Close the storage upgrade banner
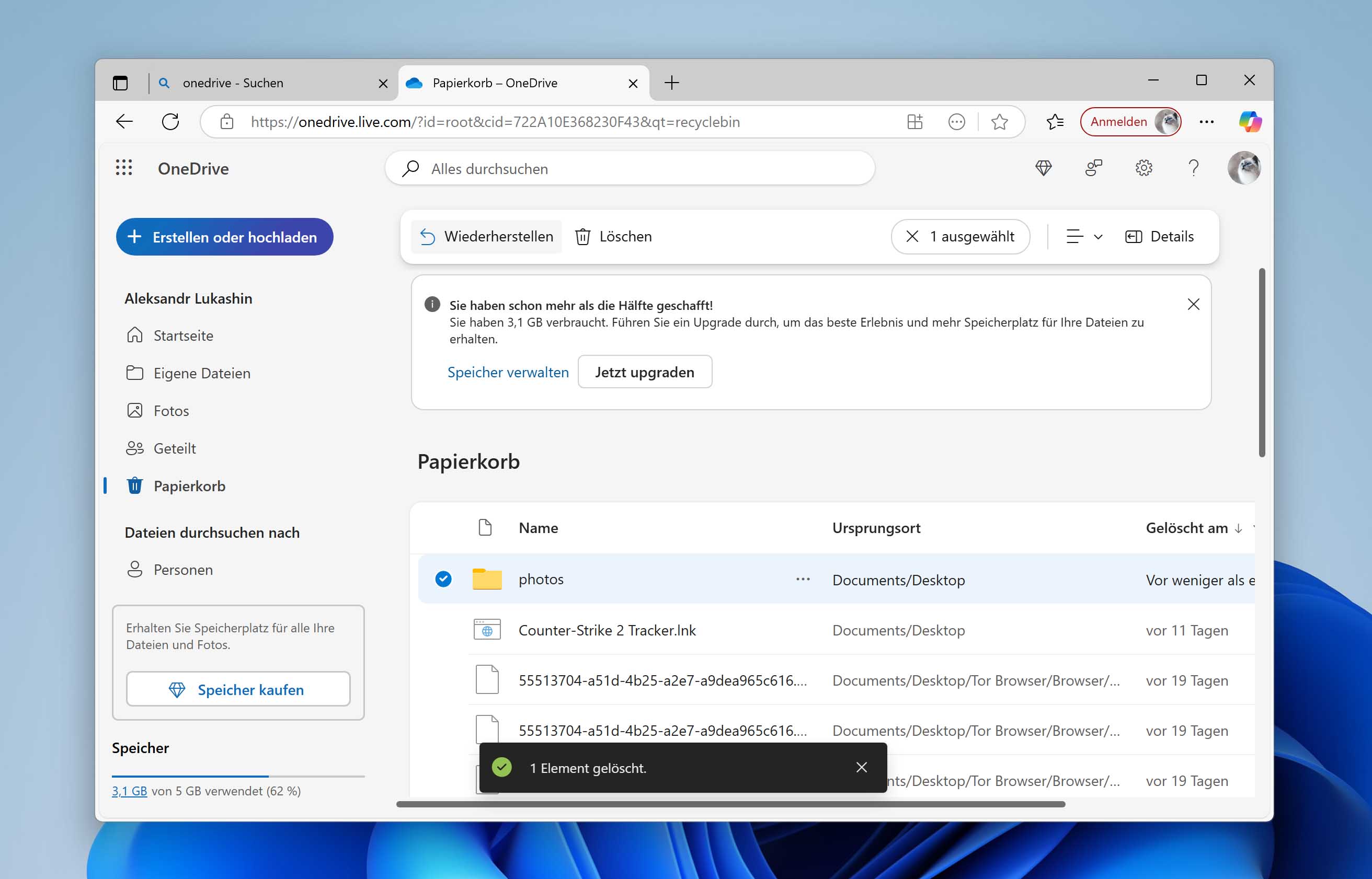 [x=1193, y=304]
